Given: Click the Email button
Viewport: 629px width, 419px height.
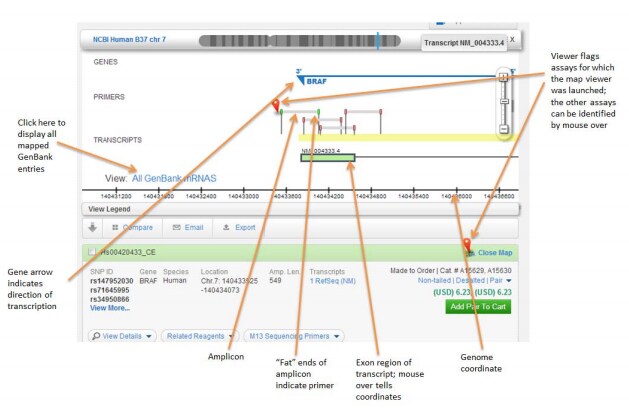Looking at the screenshot, I should [188, 227].
